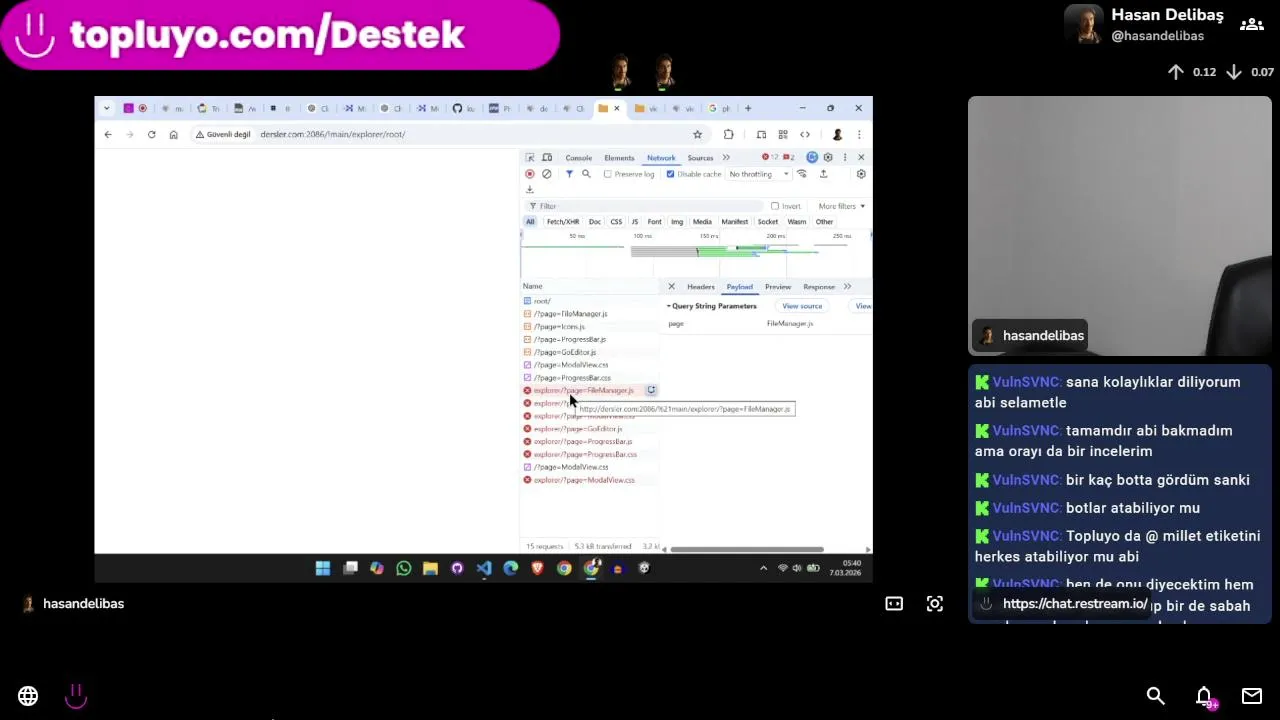Show more request detail tabs chevron
The height and width of the screenshot is (720, 1280).
848,287
